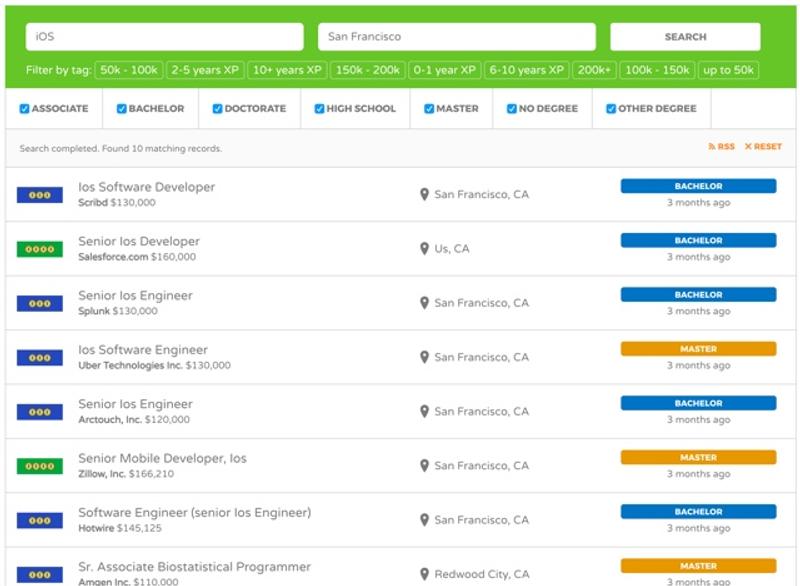Image resolution: width=800 pixels, height=586 pixels.
Task: Filter by the 50k - 100k salary tag
Action: coord(129,70)
